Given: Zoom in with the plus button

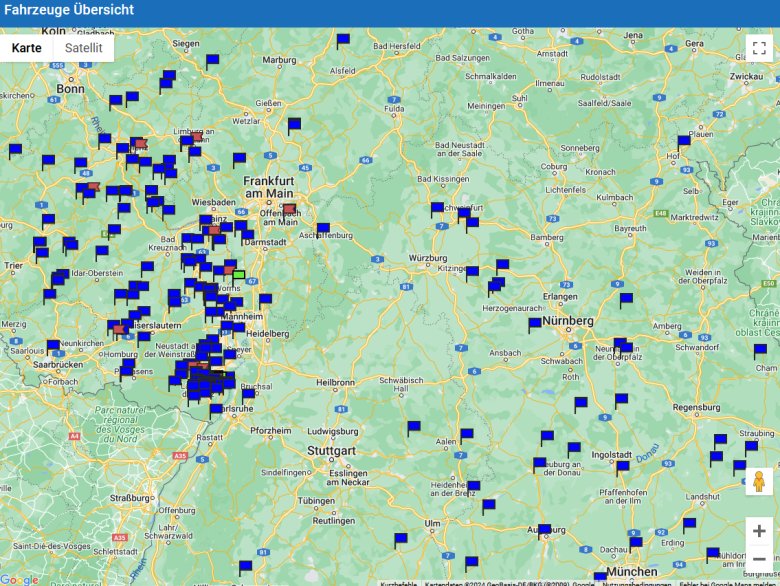Looking at the screenshot, I should (x=759, y=531).
